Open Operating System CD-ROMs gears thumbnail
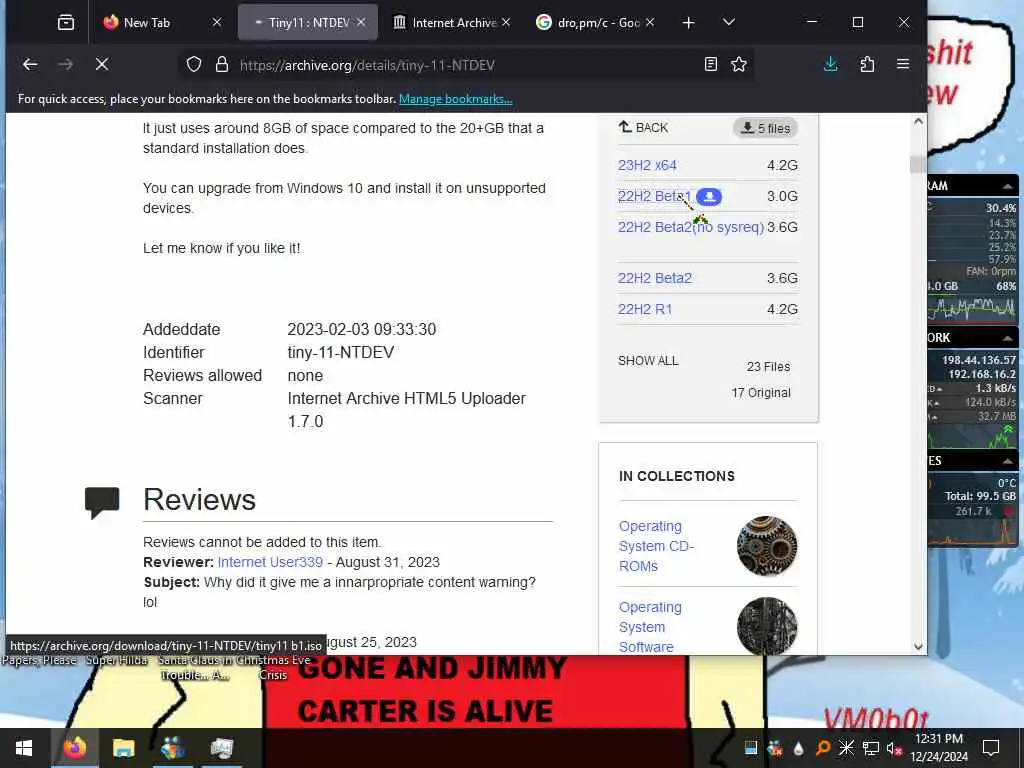Screen dimensions: 1024x768 point(767,546)
